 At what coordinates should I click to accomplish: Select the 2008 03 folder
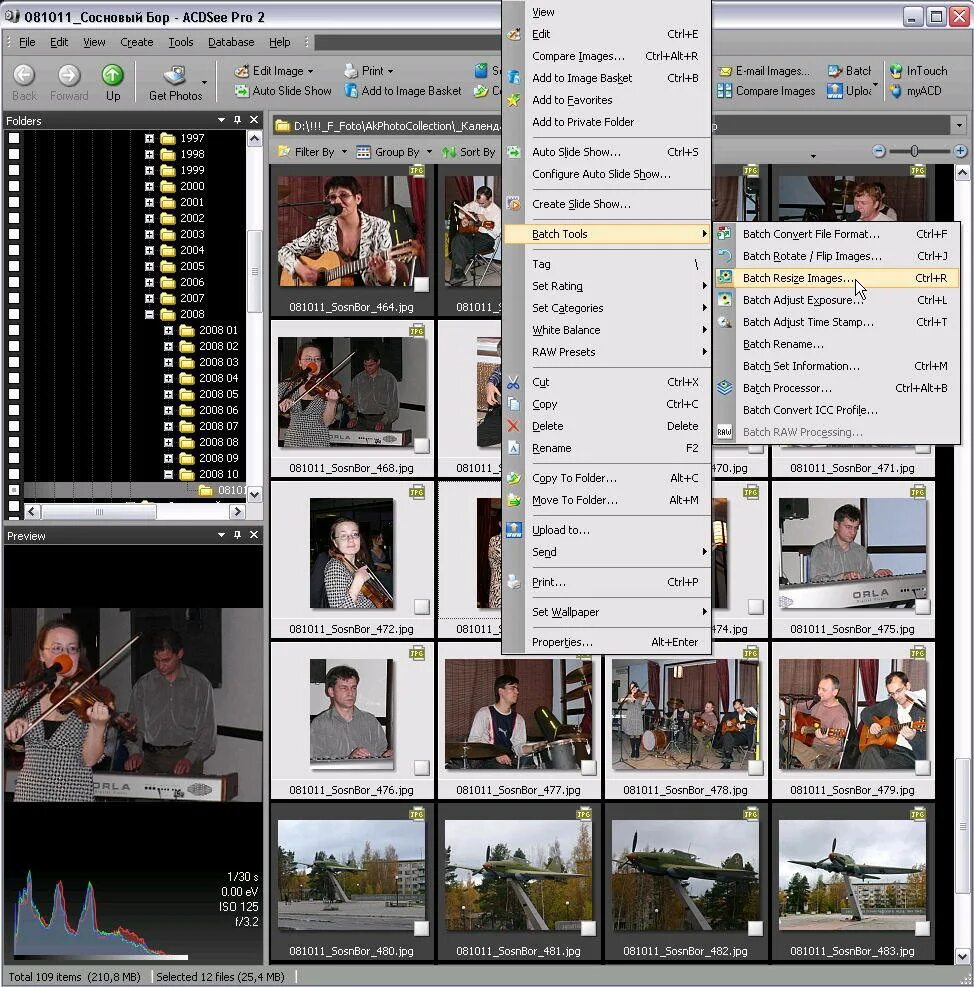218,362
